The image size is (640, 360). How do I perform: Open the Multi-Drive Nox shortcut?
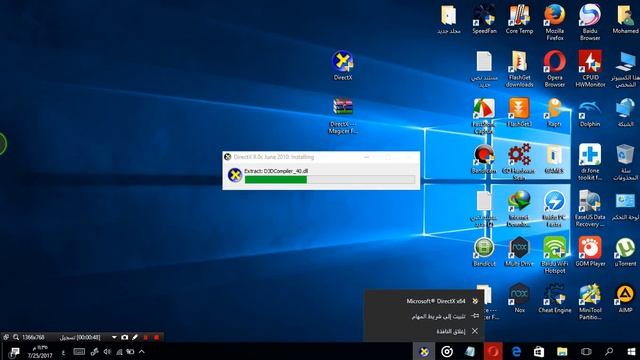click(x=519, y=252)
